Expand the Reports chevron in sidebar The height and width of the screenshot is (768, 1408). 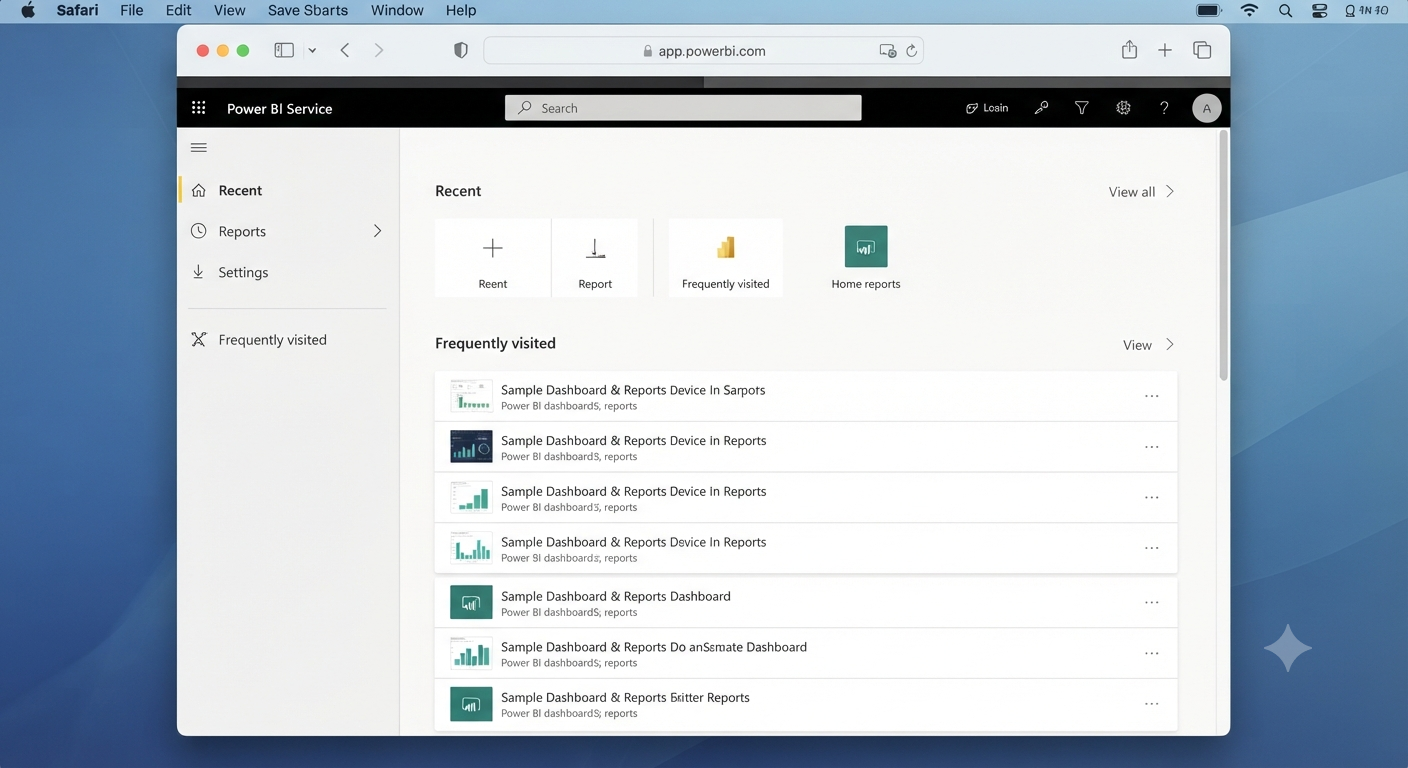pos(377,231)
